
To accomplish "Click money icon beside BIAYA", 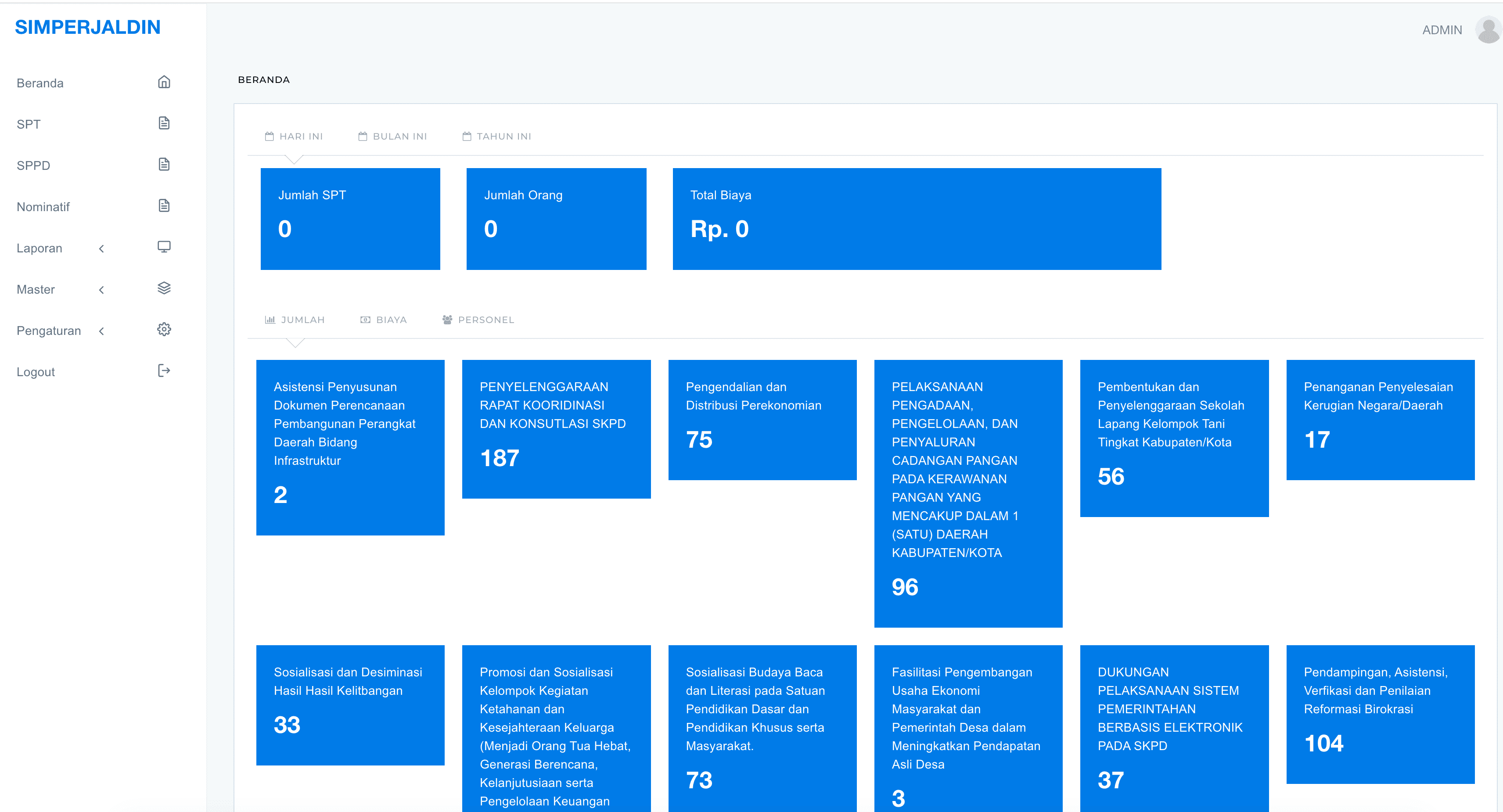I will point(365,320).
